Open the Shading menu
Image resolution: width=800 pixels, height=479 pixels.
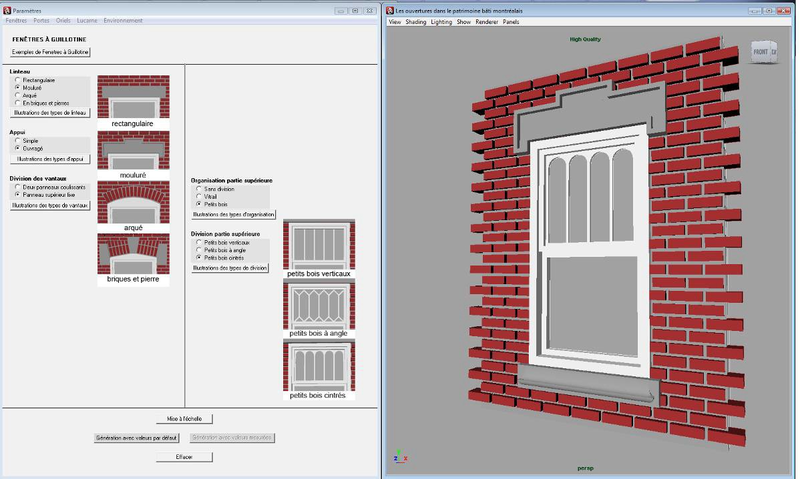(416, 22)
